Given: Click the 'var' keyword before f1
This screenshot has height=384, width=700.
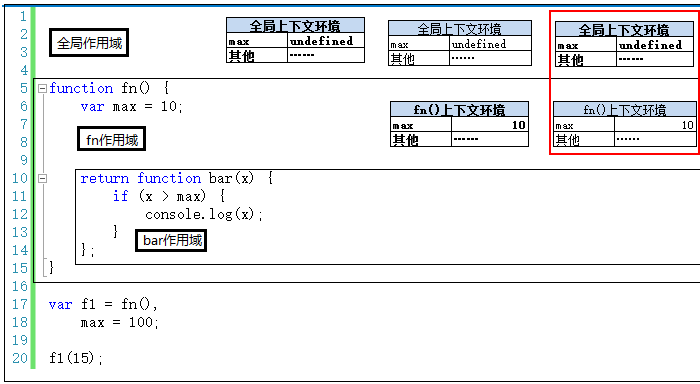Looking at the screenshot, I should click(60, 305).
